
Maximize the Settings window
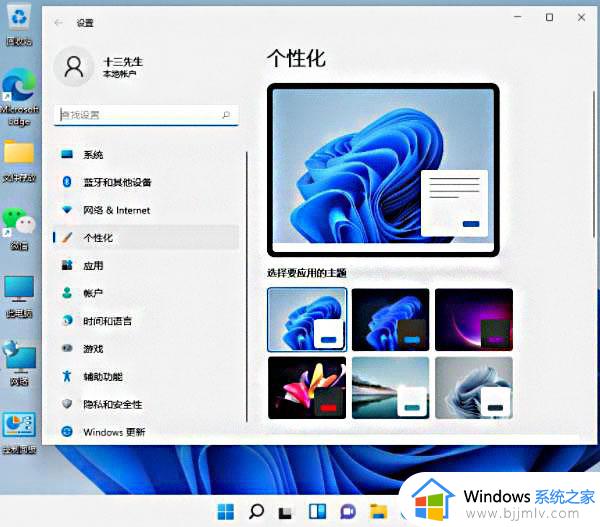(x=549, y=17)
